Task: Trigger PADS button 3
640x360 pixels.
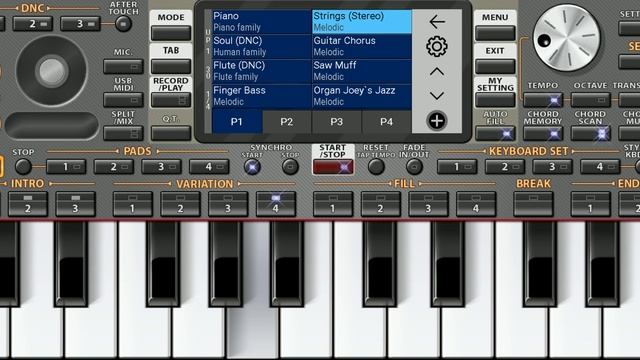Action: [x=162, y=167]
